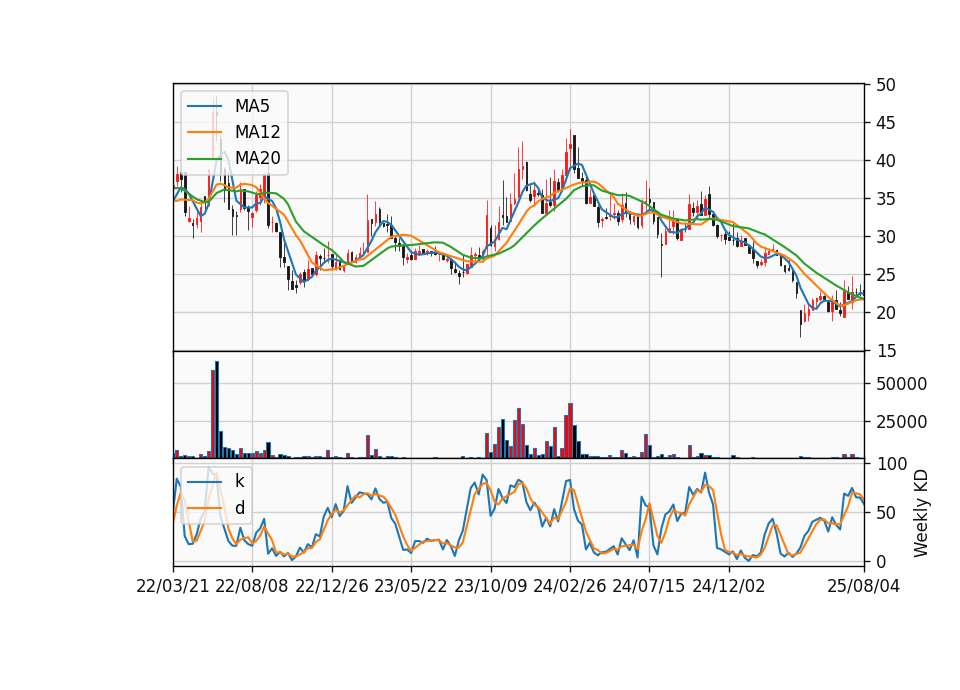Click the blue MA5 legend line sample
This screenshot has width=960, height=690.
point(204,107)
